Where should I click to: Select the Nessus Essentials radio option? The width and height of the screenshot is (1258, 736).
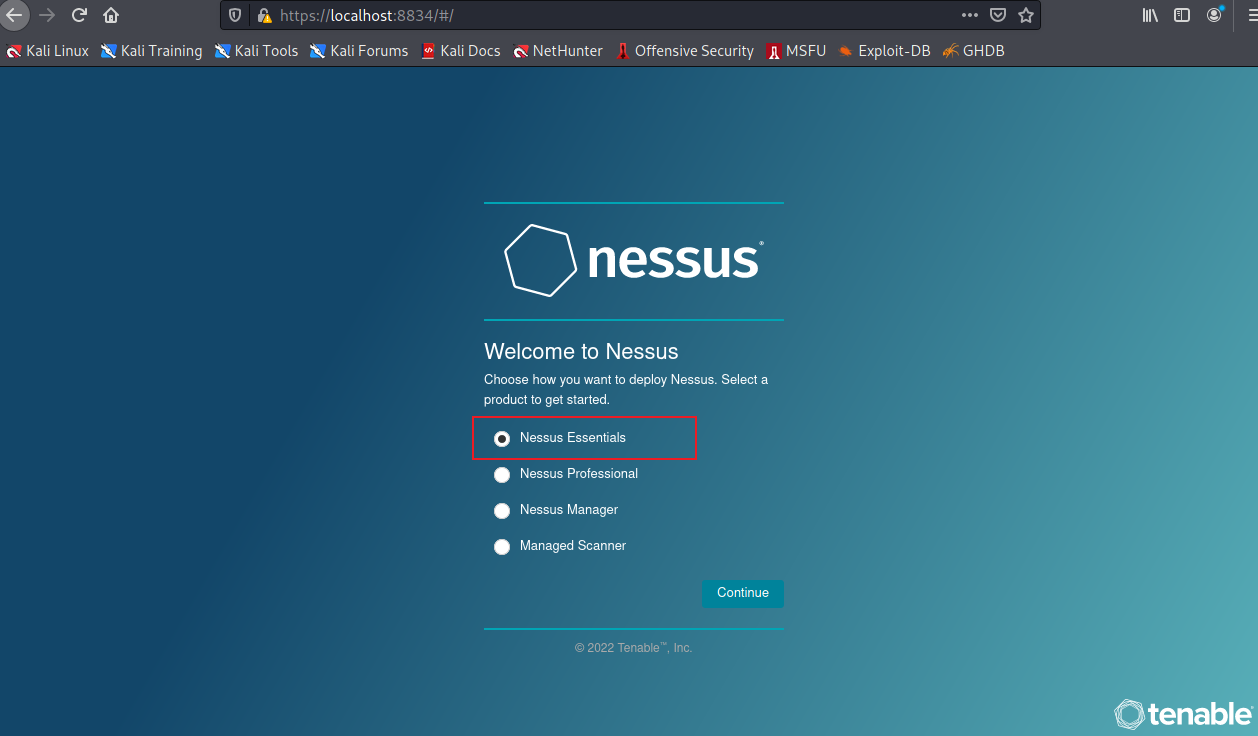pyautogui.click(x=502, y=438)
